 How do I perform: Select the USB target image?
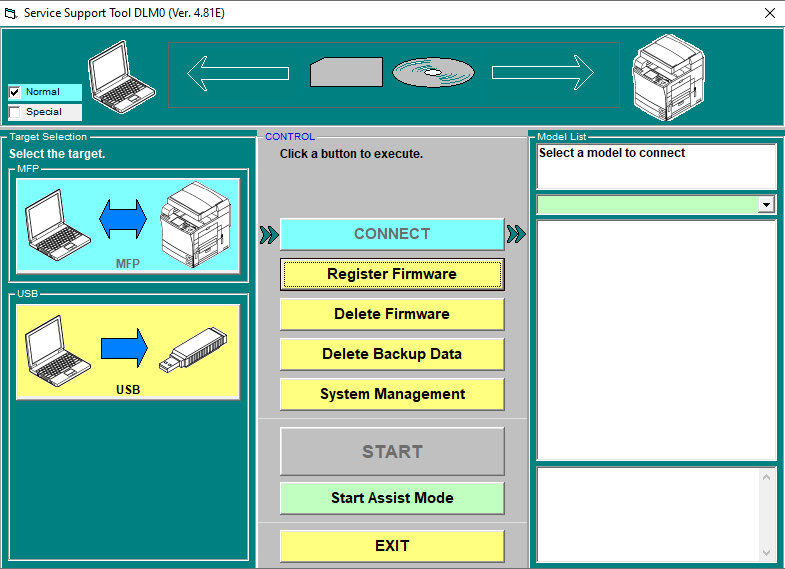click(x=128, y=351)
